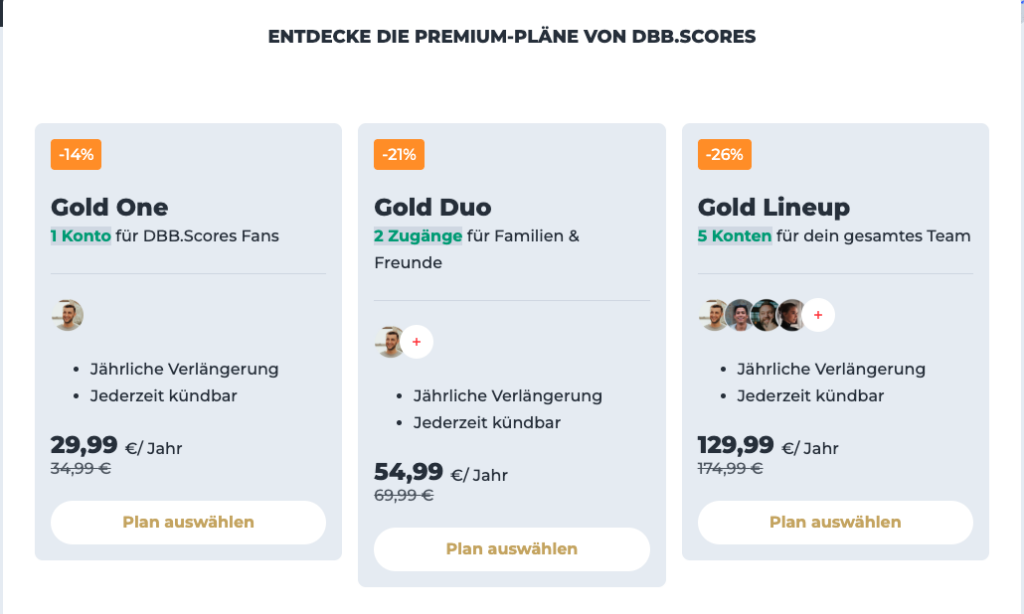Click the avatar in Gold One card

(x=68, y=315)
